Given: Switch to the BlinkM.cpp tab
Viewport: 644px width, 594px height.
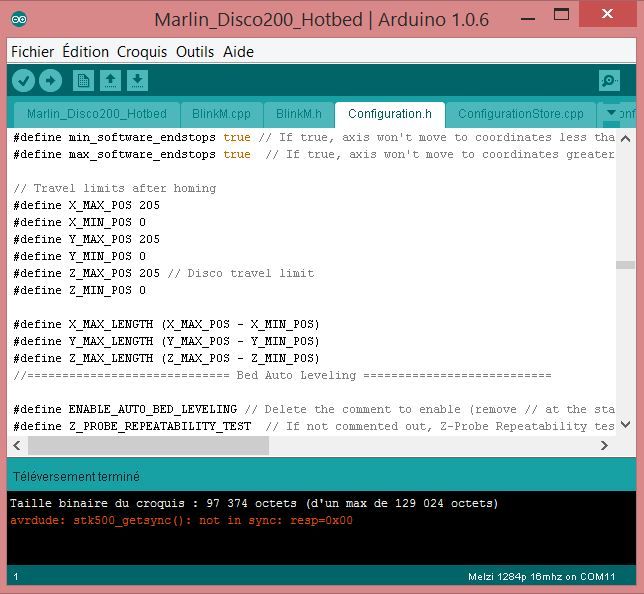Looking at the screenshot, I should 221,114.
